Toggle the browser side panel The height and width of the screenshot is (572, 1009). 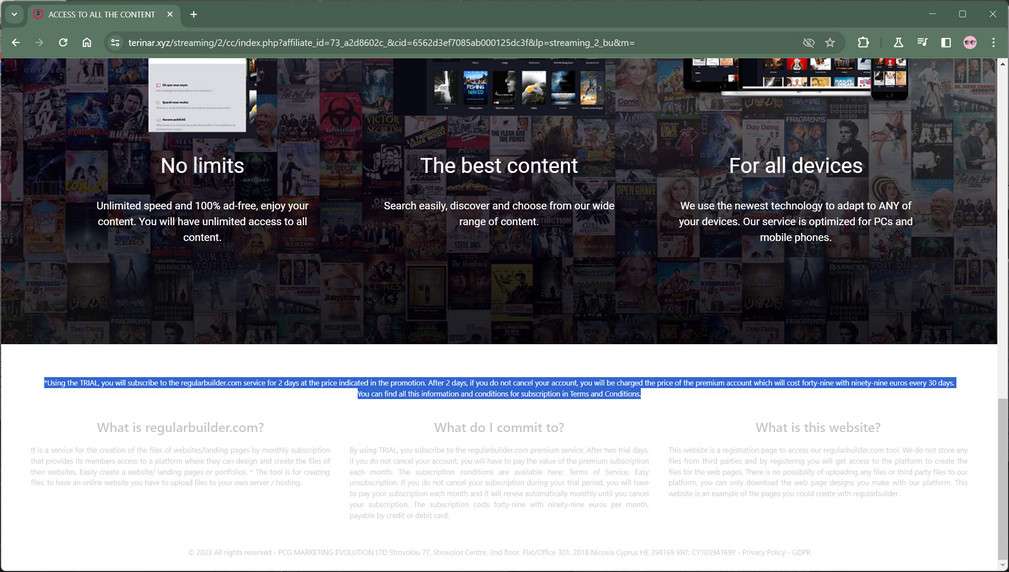(946, 42)
